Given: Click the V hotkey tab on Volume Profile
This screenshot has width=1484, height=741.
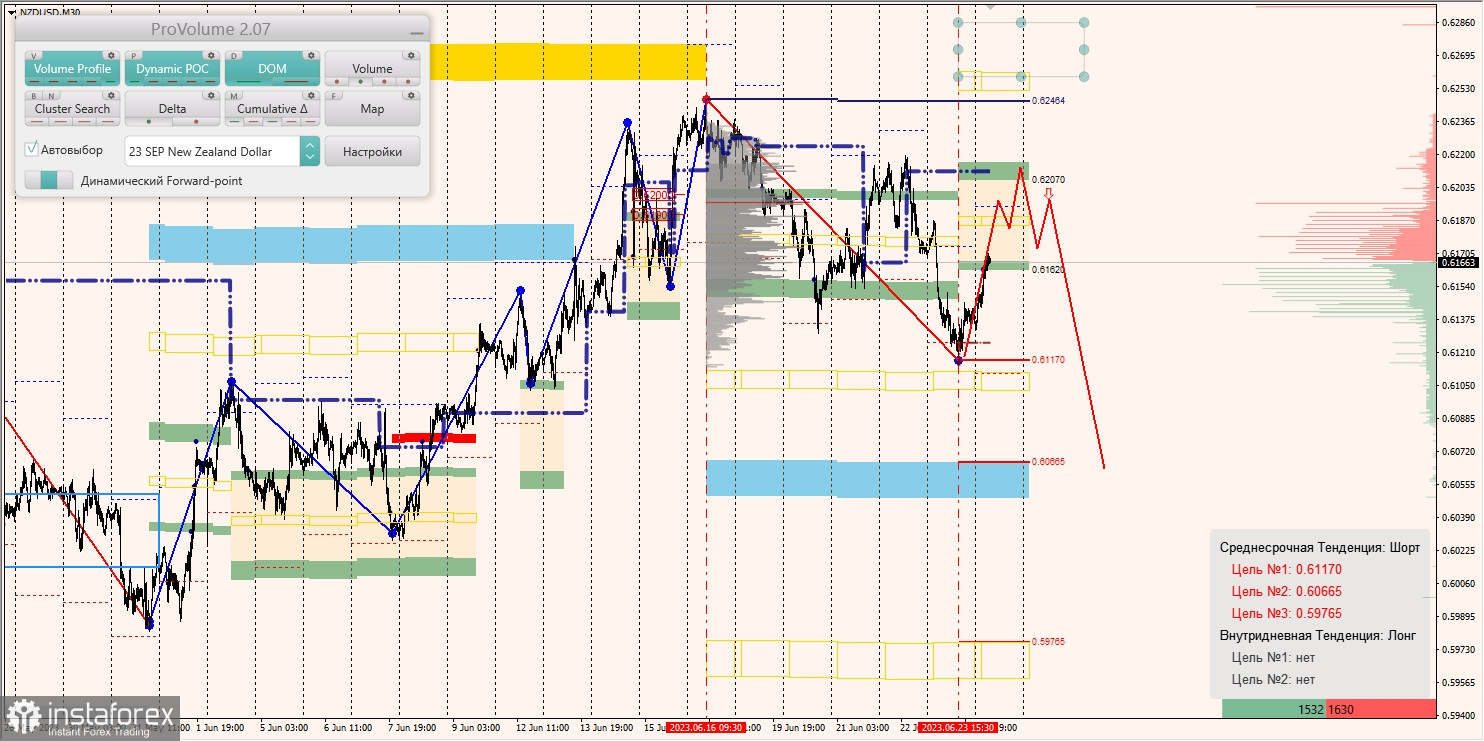Looking at the screenshot, I should point(35,56).
